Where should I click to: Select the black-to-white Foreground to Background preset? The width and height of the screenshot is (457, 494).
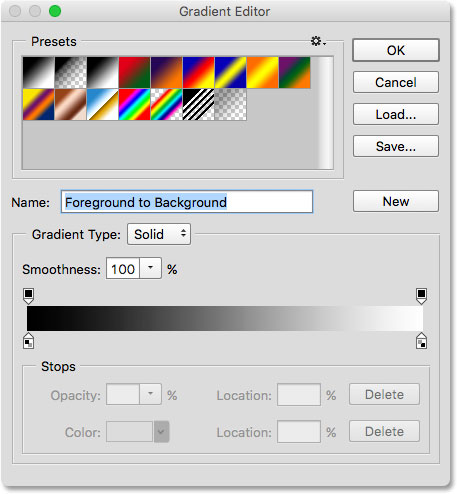click(x=39, y=72)
